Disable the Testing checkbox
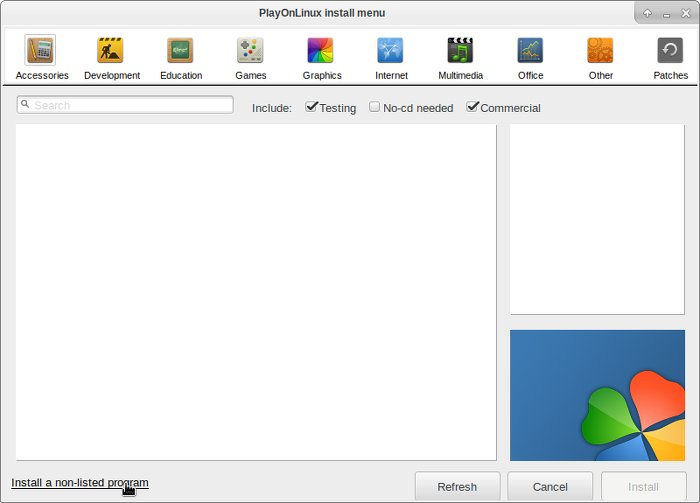700x503 pixels. (x=311, y=107)
